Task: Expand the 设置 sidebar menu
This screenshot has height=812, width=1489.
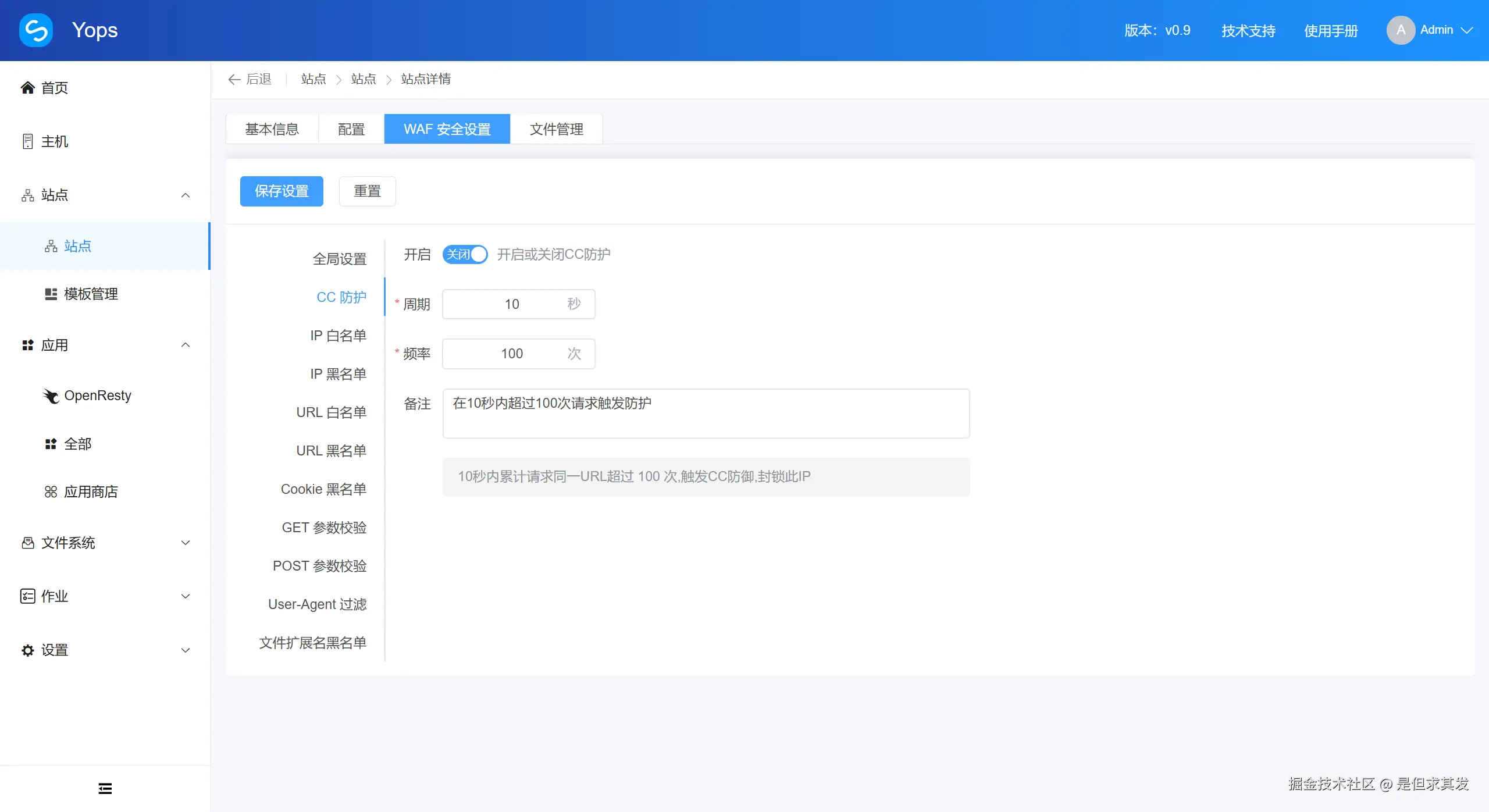Action: (186, 650)
